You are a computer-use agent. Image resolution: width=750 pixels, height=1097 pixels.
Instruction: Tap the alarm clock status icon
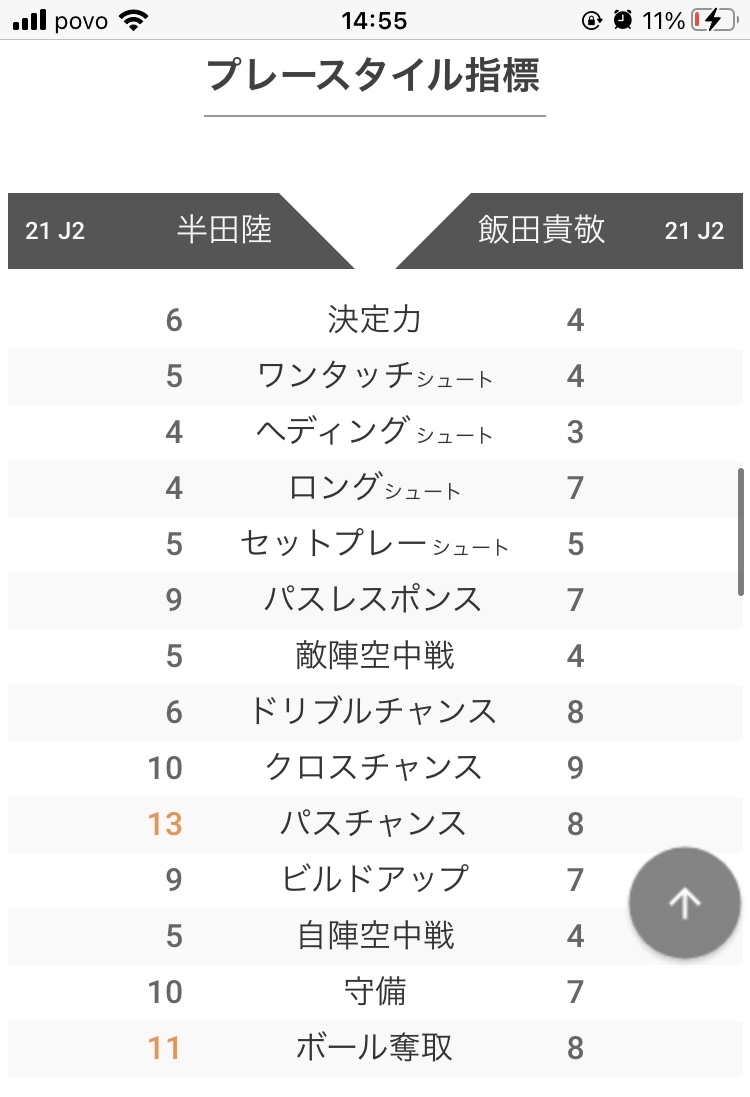[623, 20]
